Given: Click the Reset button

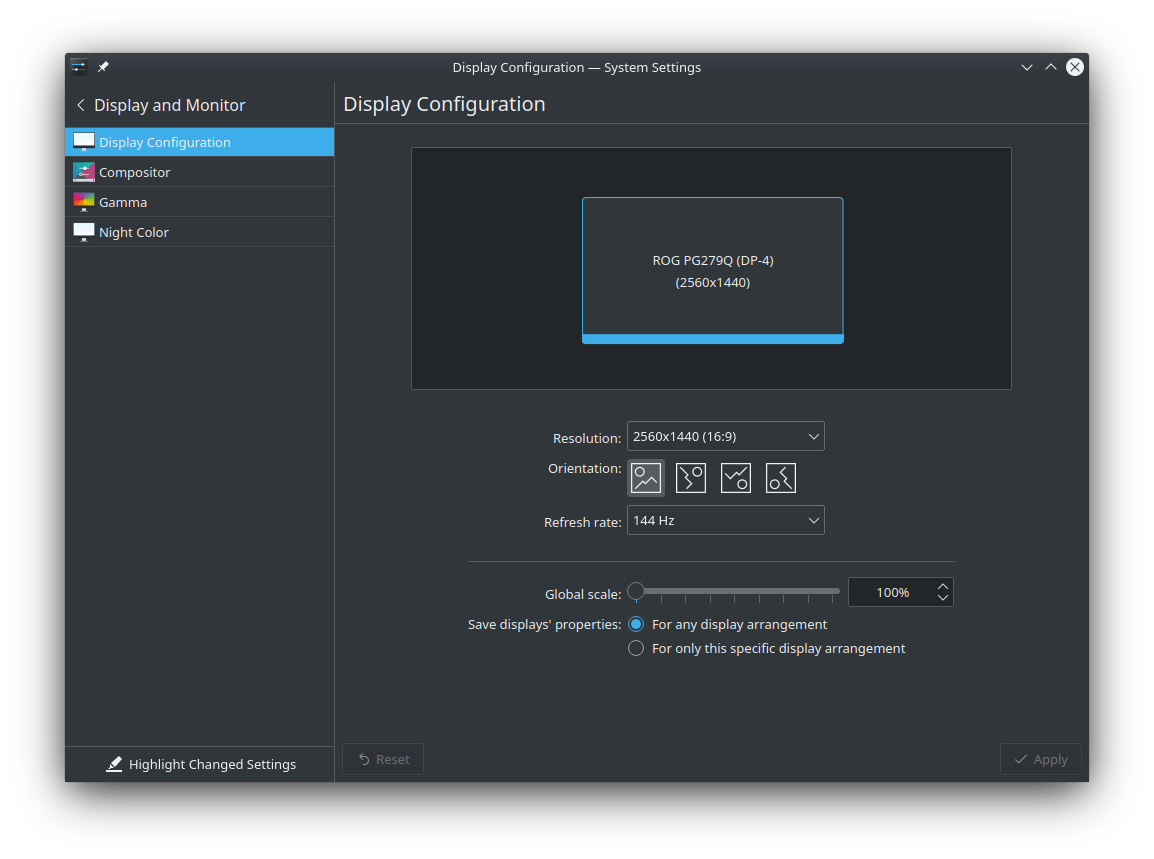Looking at the screenshot, I should pos(383,759).
